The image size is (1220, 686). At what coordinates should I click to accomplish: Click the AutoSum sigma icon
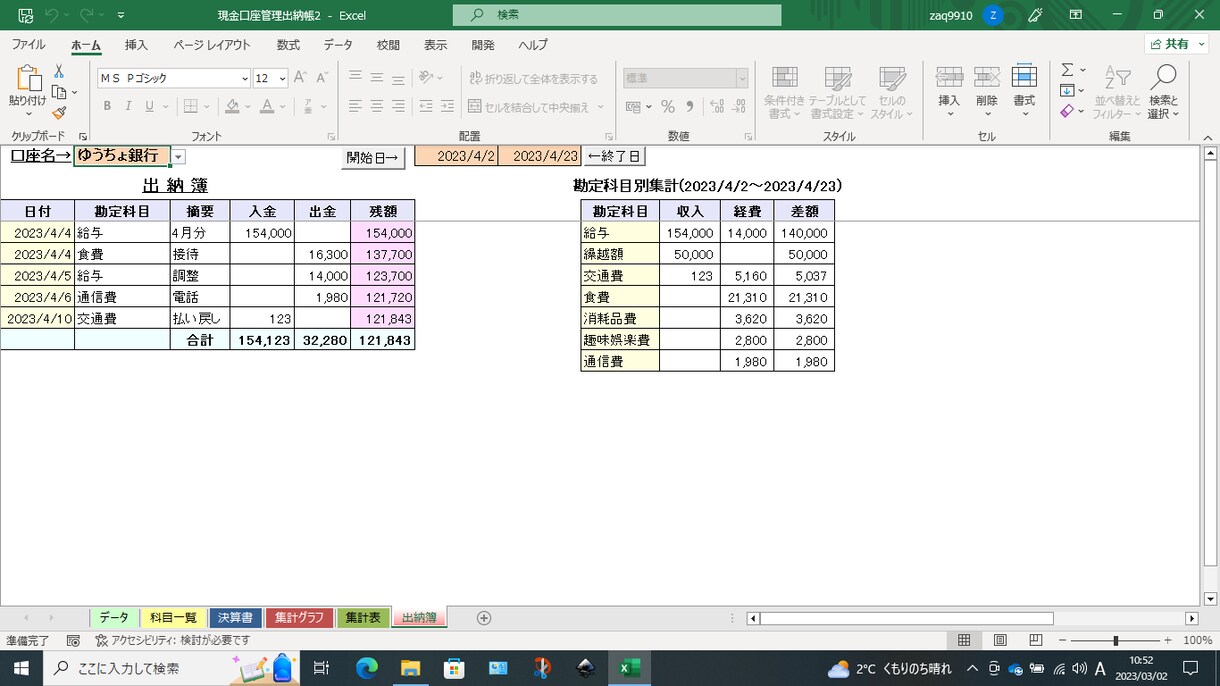(1067, 70)
